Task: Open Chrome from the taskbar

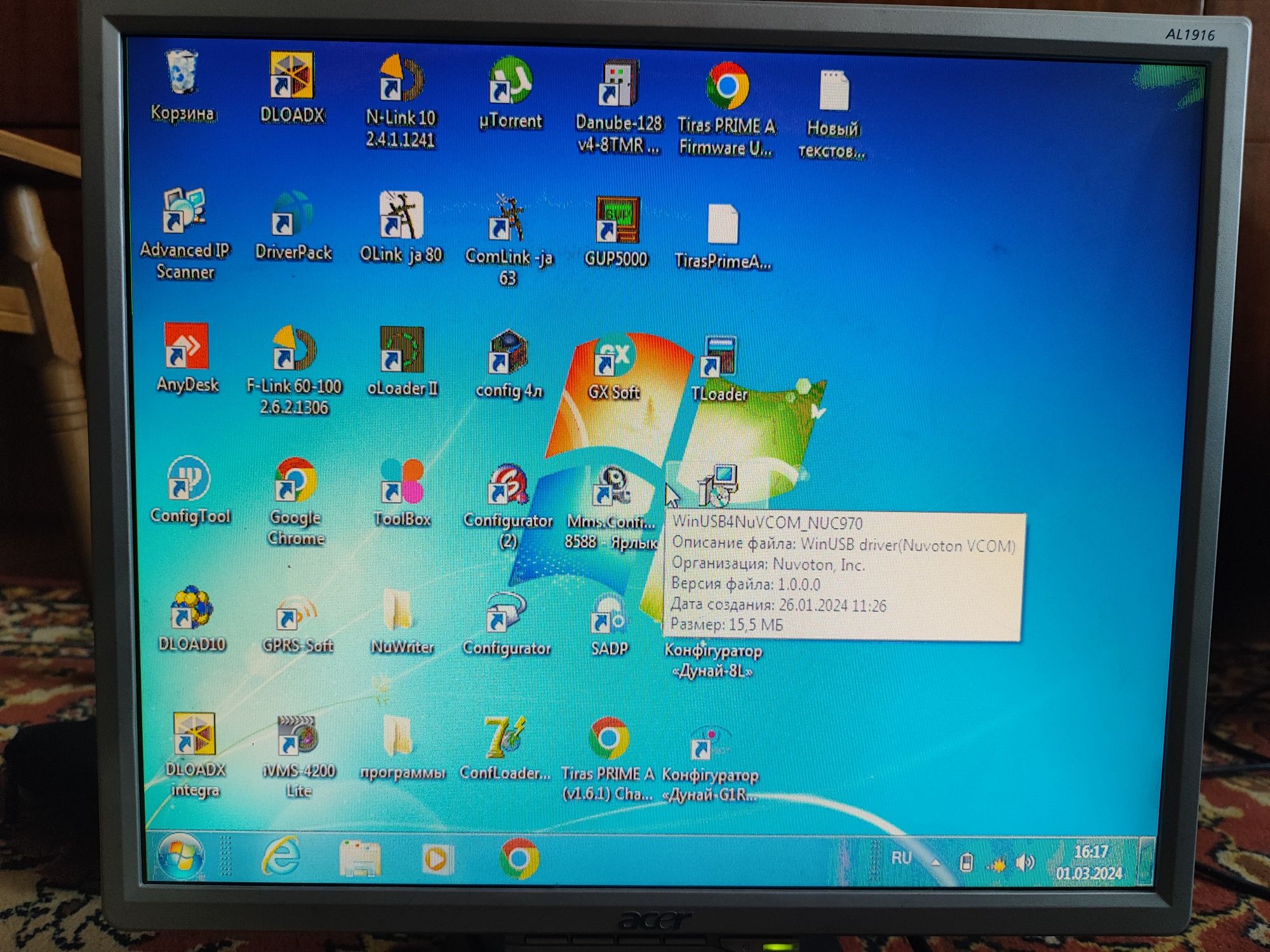Action: click(x=519, y=859)
